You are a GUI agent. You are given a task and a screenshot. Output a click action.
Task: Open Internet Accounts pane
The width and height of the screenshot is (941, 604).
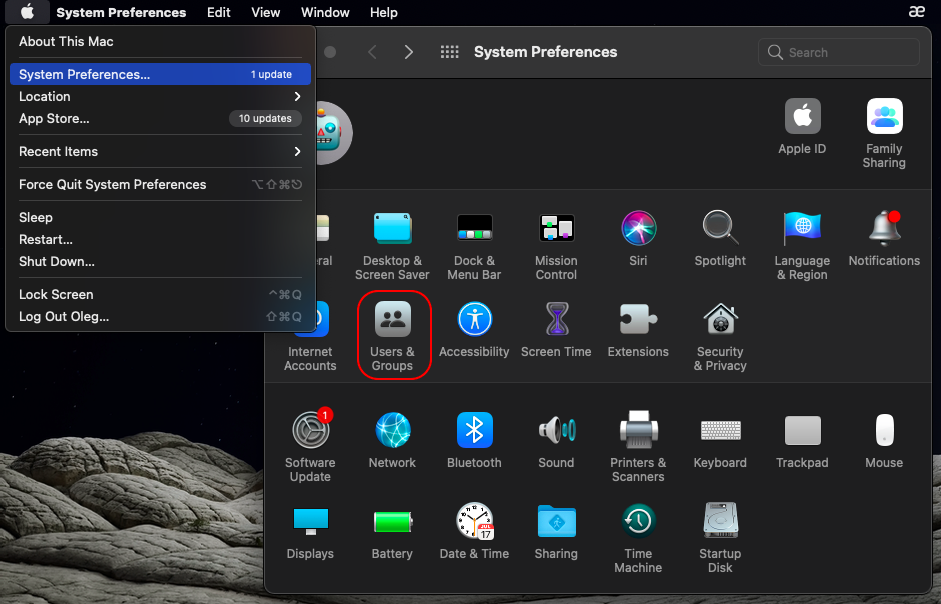[x=310, y=336]
